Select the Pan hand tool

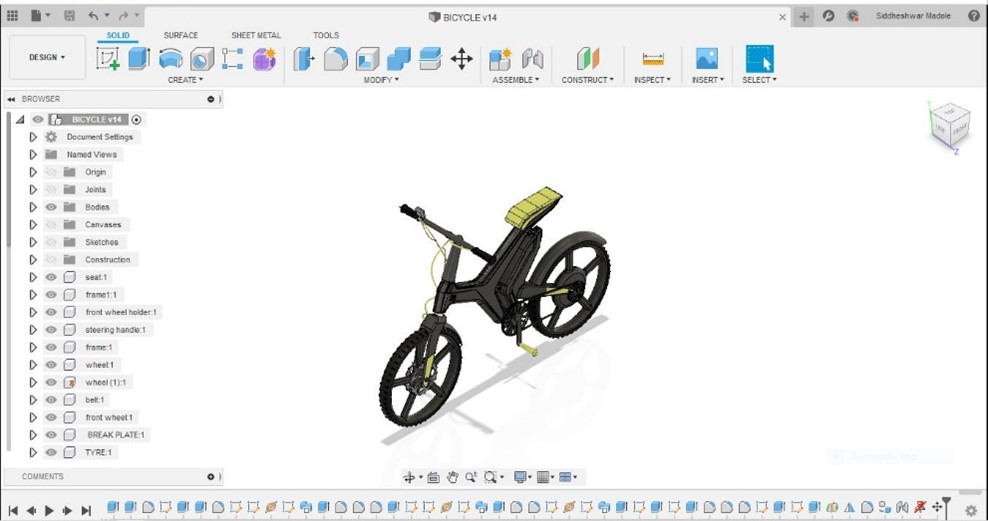[452, 477]
